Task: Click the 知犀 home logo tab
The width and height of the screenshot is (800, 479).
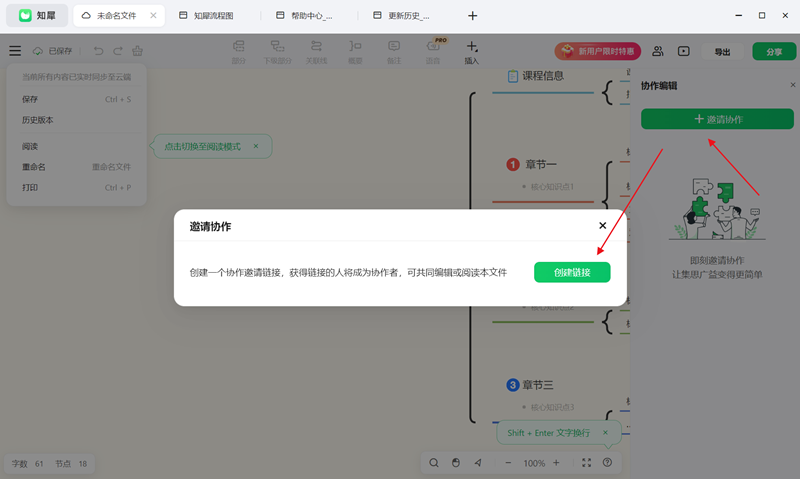Action: [x=37, y=16]
